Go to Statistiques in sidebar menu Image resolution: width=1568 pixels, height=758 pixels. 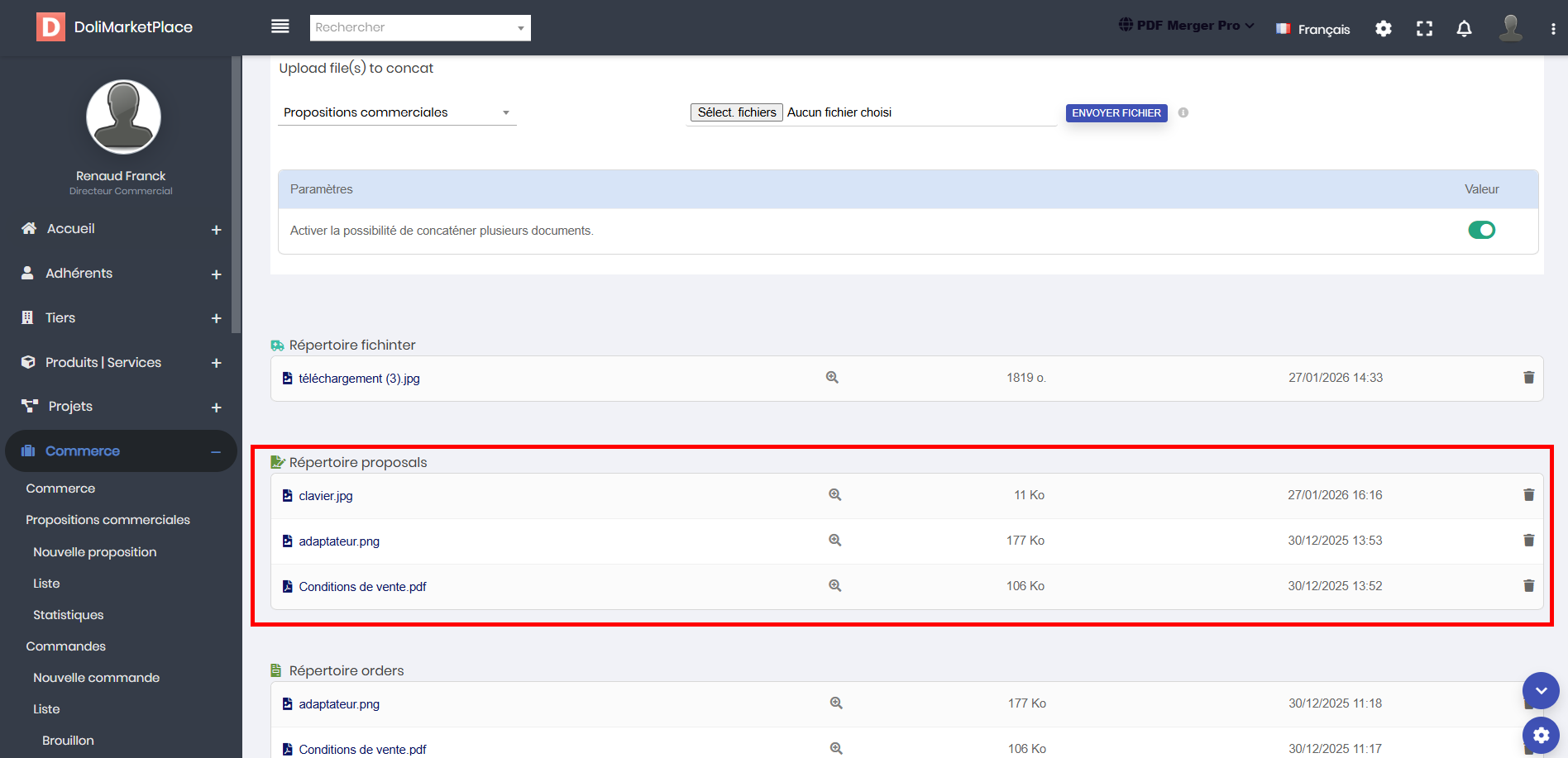coord(69,615)
